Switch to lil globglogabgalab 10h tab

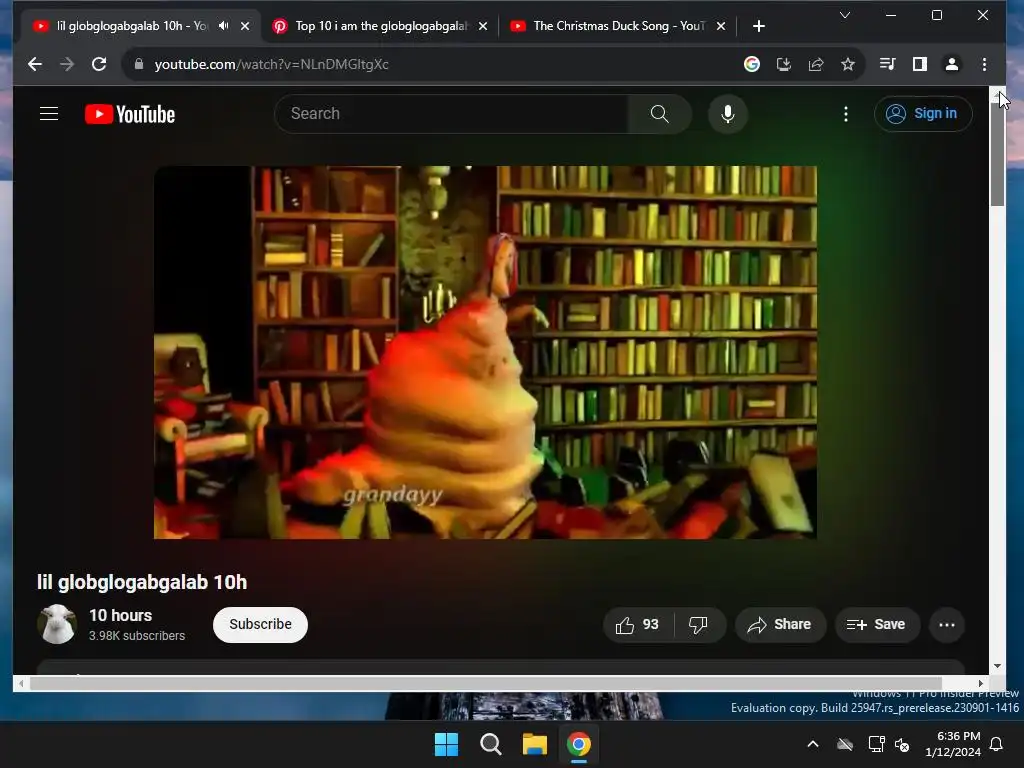click(131, 26)
